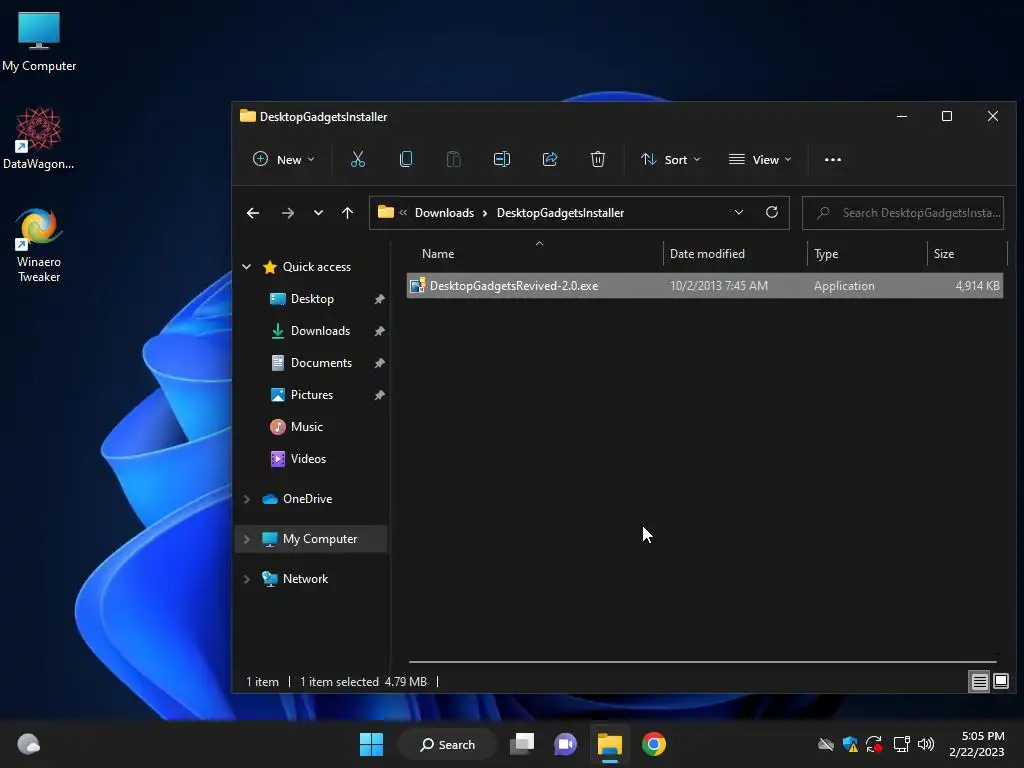This screenshot has width=1024, height=768.
Task: Launch Google Chrome from the taskbar
Action: [654, 744]
